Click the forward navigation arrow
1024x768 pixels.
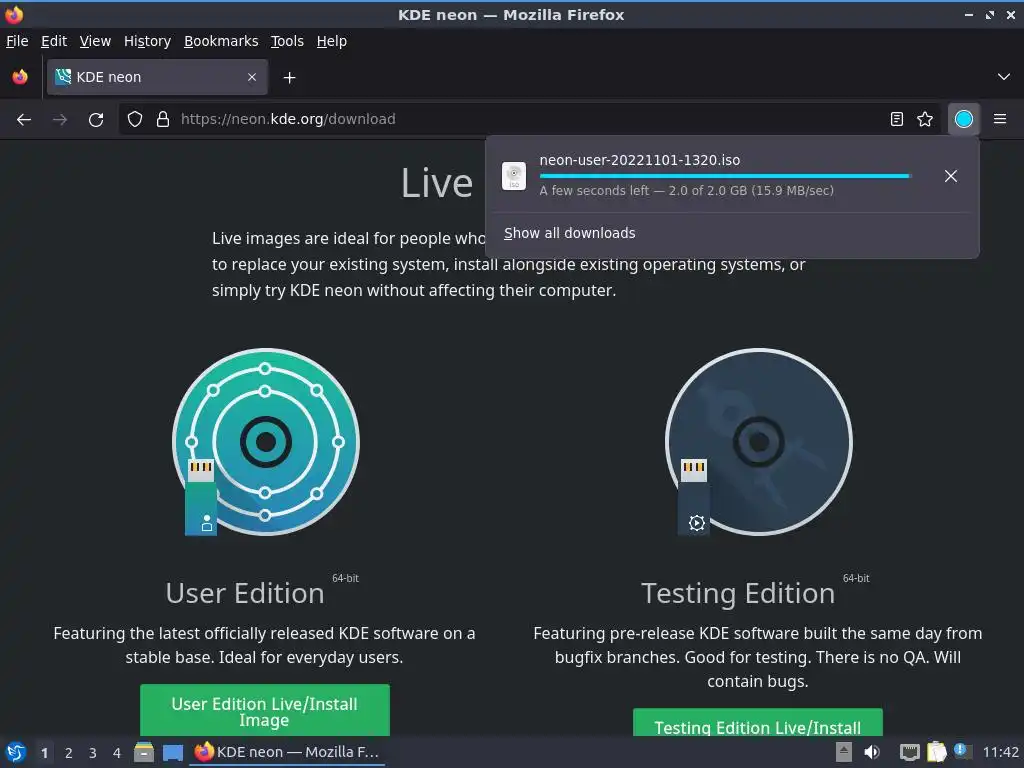(60, 120)
